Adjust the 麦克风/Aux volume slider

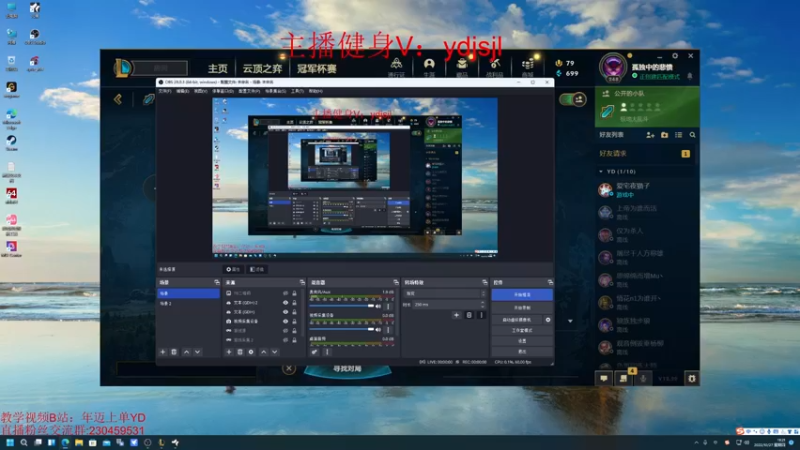pos(342,306)
